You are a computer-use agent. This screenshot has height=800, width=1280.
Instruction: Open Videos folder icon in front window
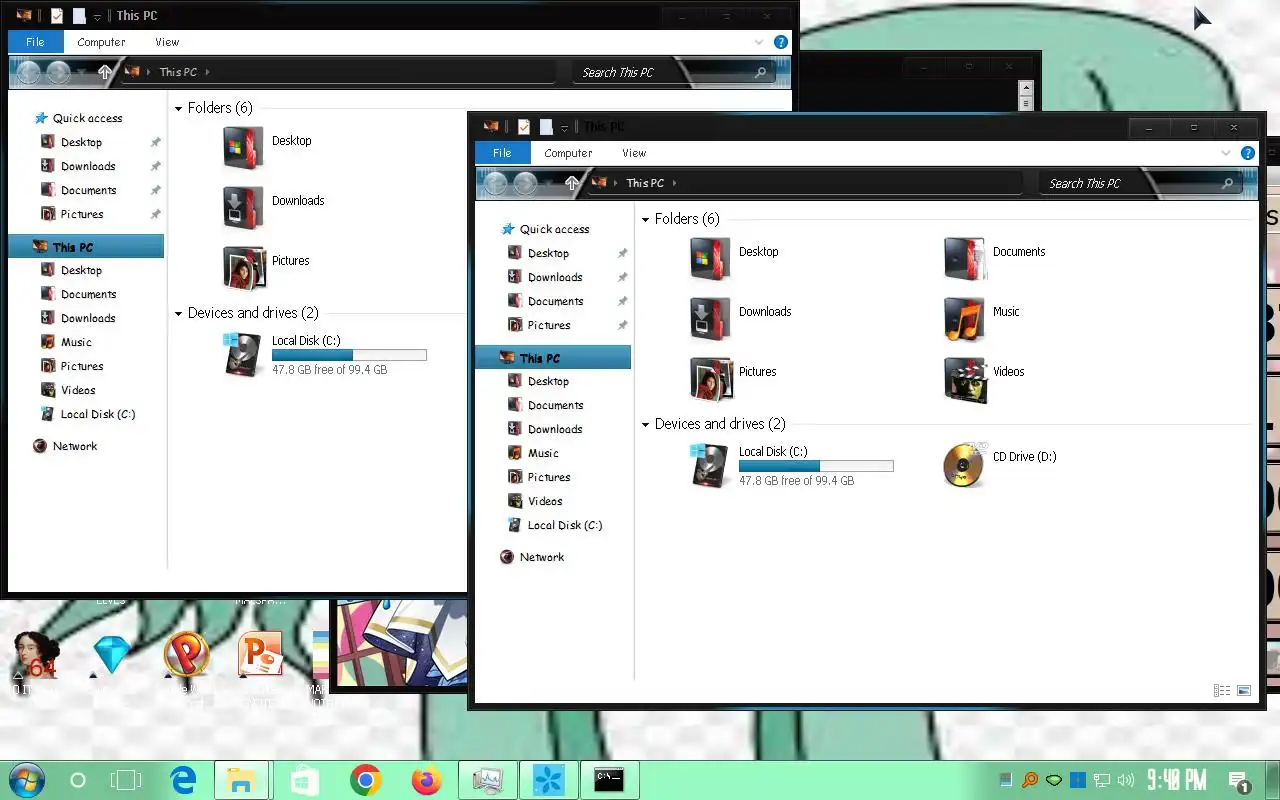pyautogui.click(x=965, y=379)
